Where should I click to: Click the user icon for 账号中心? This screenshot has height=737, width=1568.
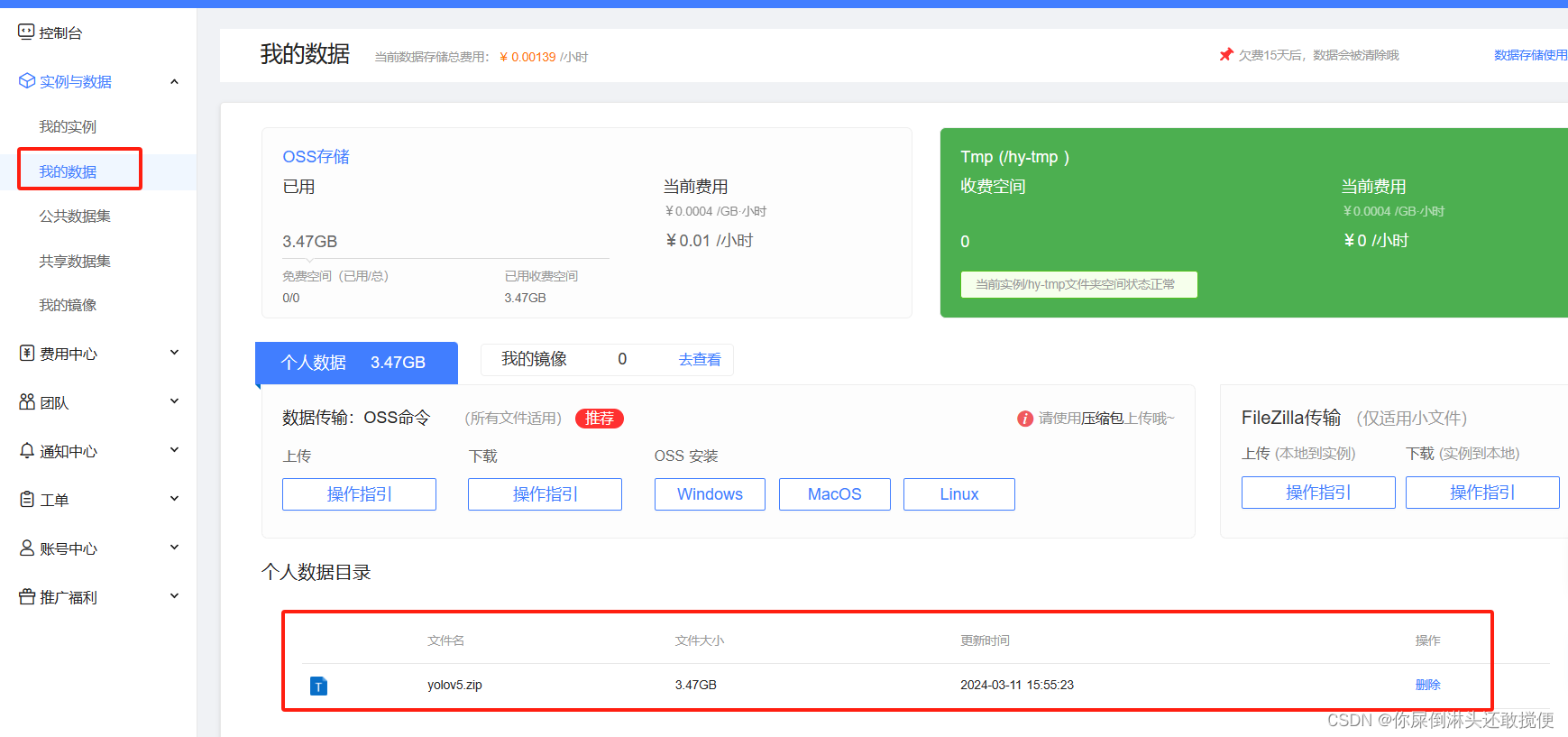(27, 548)
